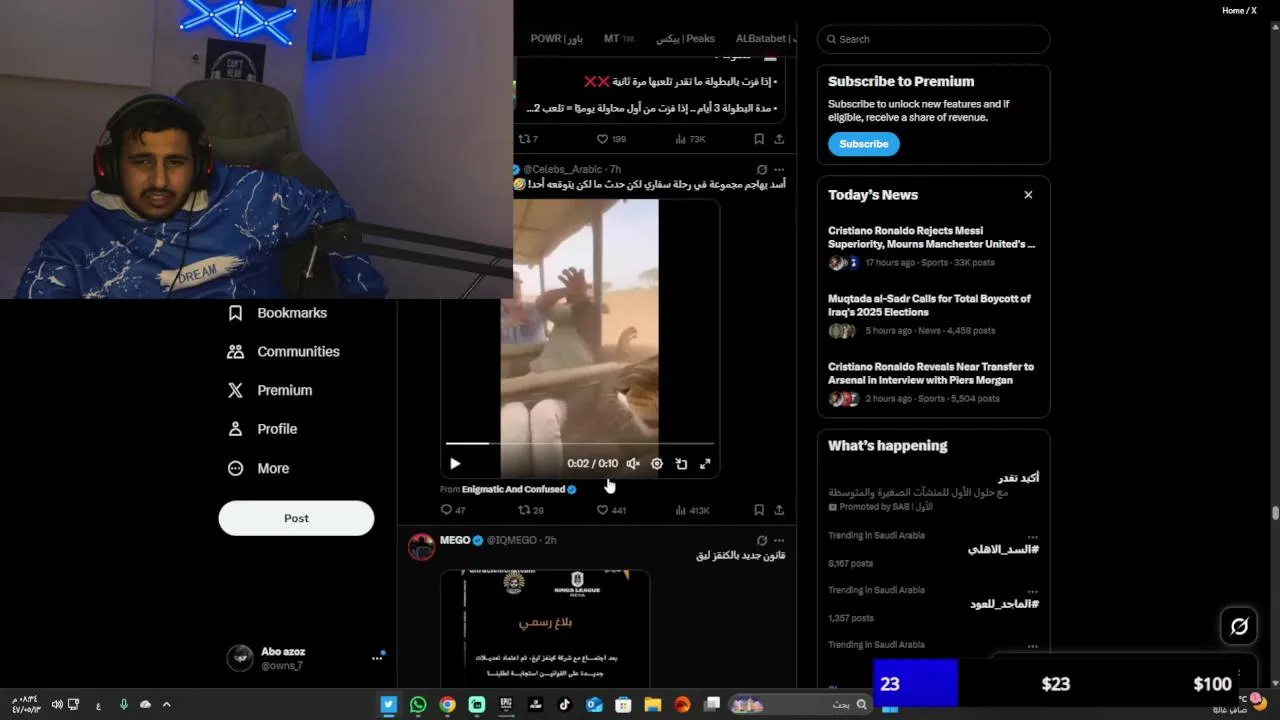Close the Today's News panel
The width and height of the screenshot is (1280, 720).
pyautogui.click(x=1028, y=195)
